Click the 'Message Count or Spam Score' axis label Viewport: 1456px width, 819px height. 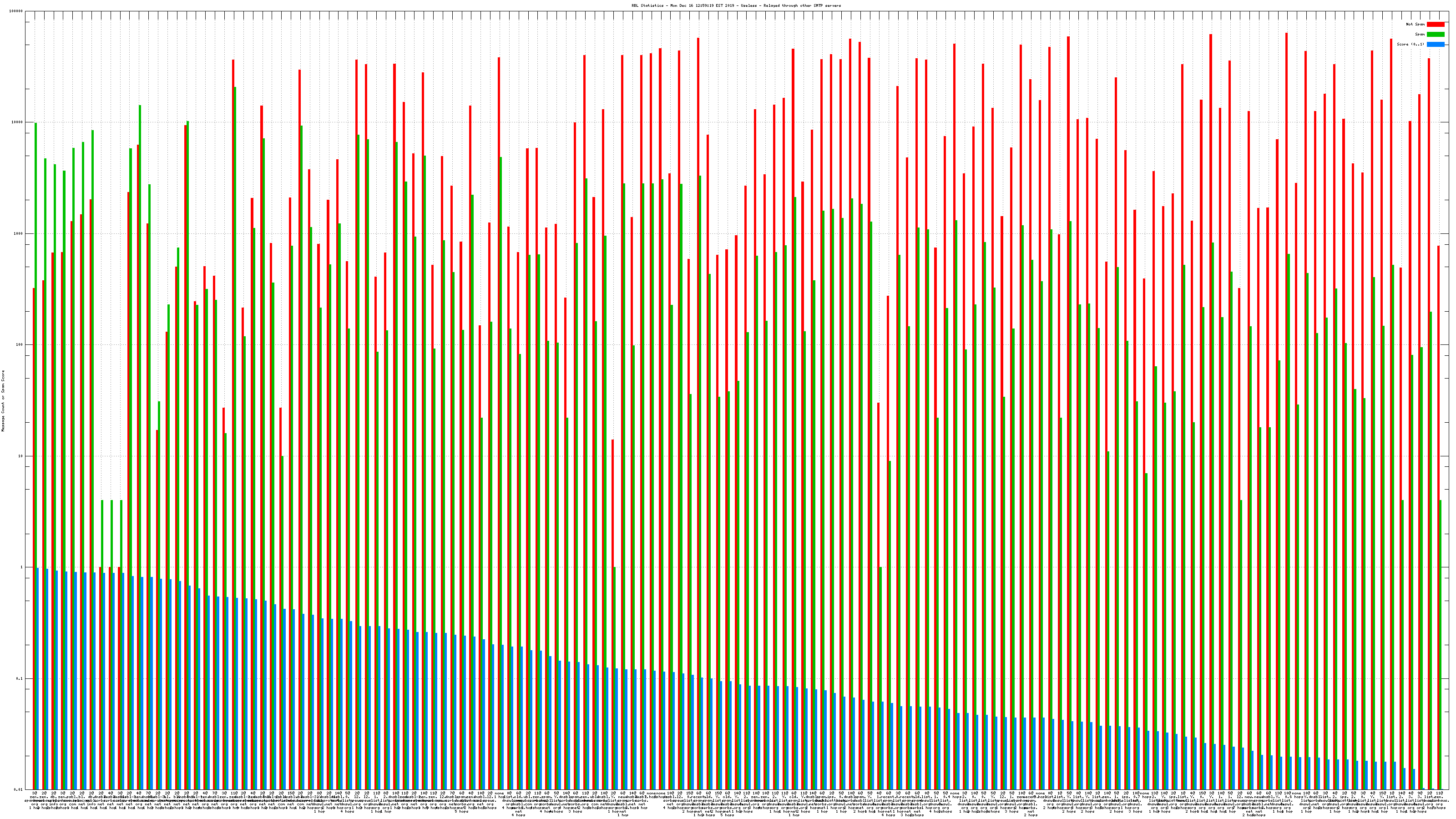click(x=3, y=401)
